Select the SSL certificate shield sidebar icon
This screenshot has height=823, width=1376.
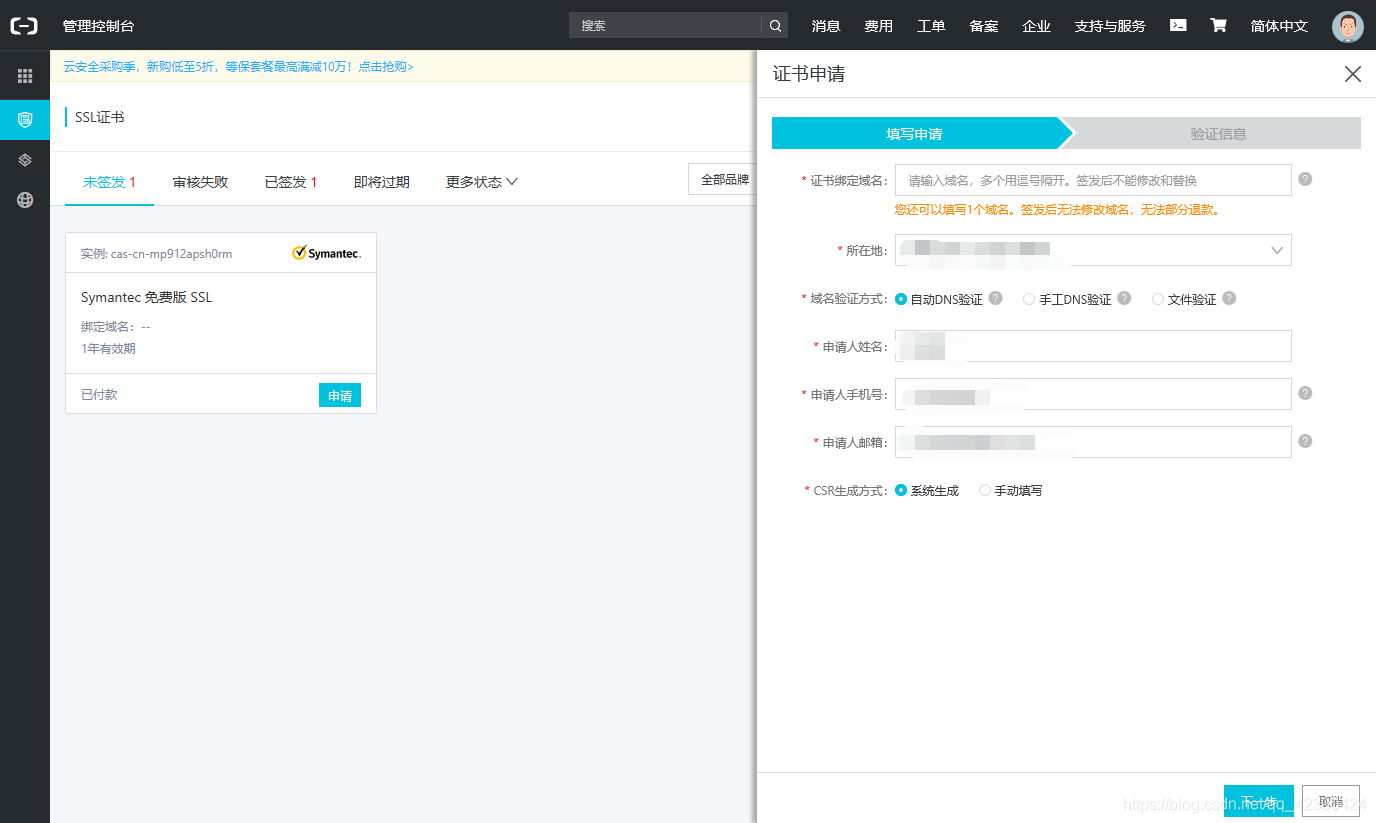pyautogui.click(x=25, y=120)
